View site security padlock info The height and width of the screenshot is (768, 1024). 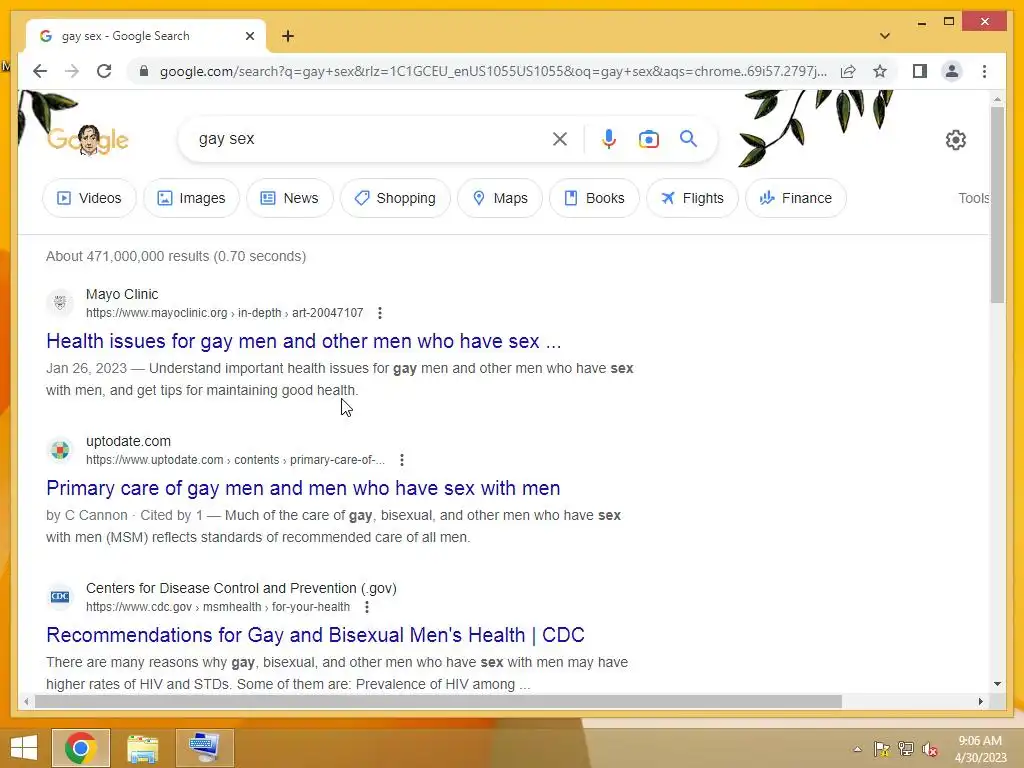click(x=144, y=71)
